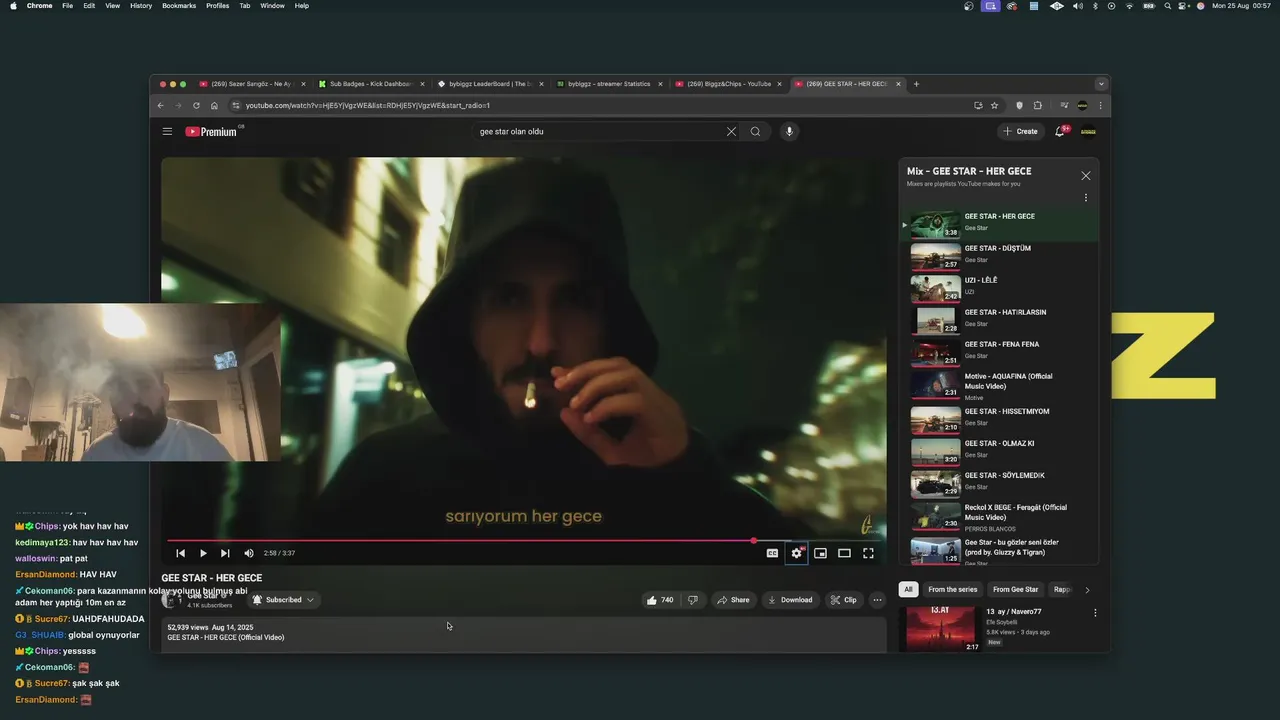This screenshot has width=1280, height=720.
Task: Open macOS Spotlight search icon
Action: 1167,6
